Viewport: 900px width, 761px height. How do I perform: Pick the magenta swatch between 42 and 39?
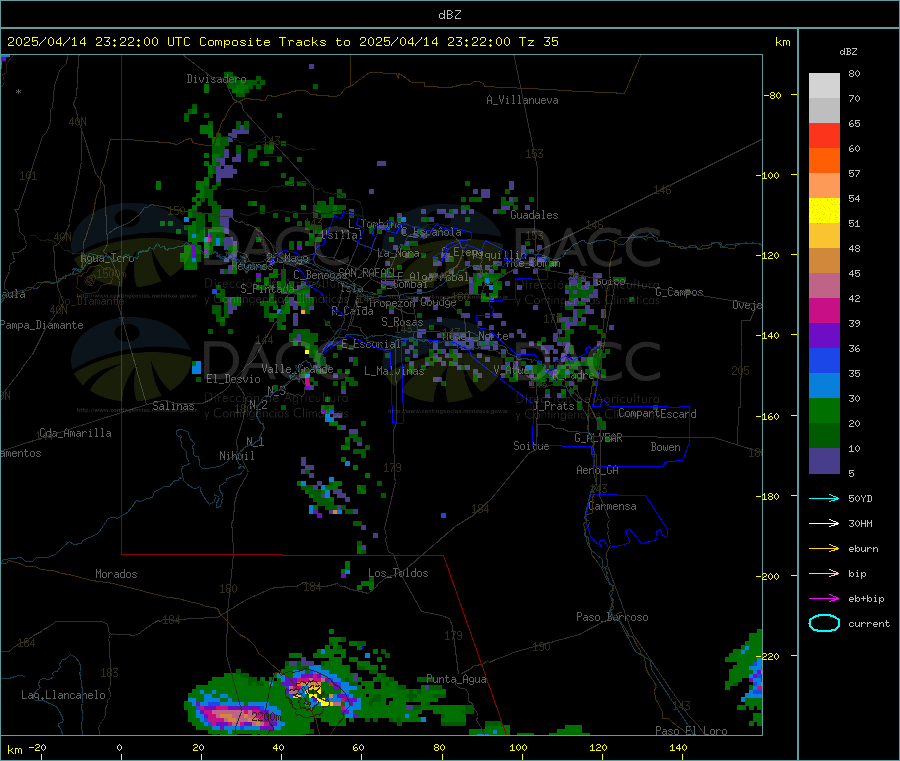tap(824, 310)
